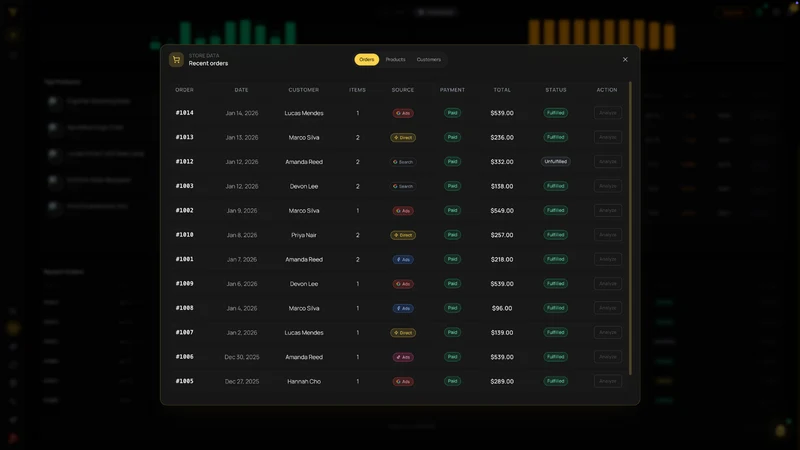Click order number #1012

coord(185,162)
